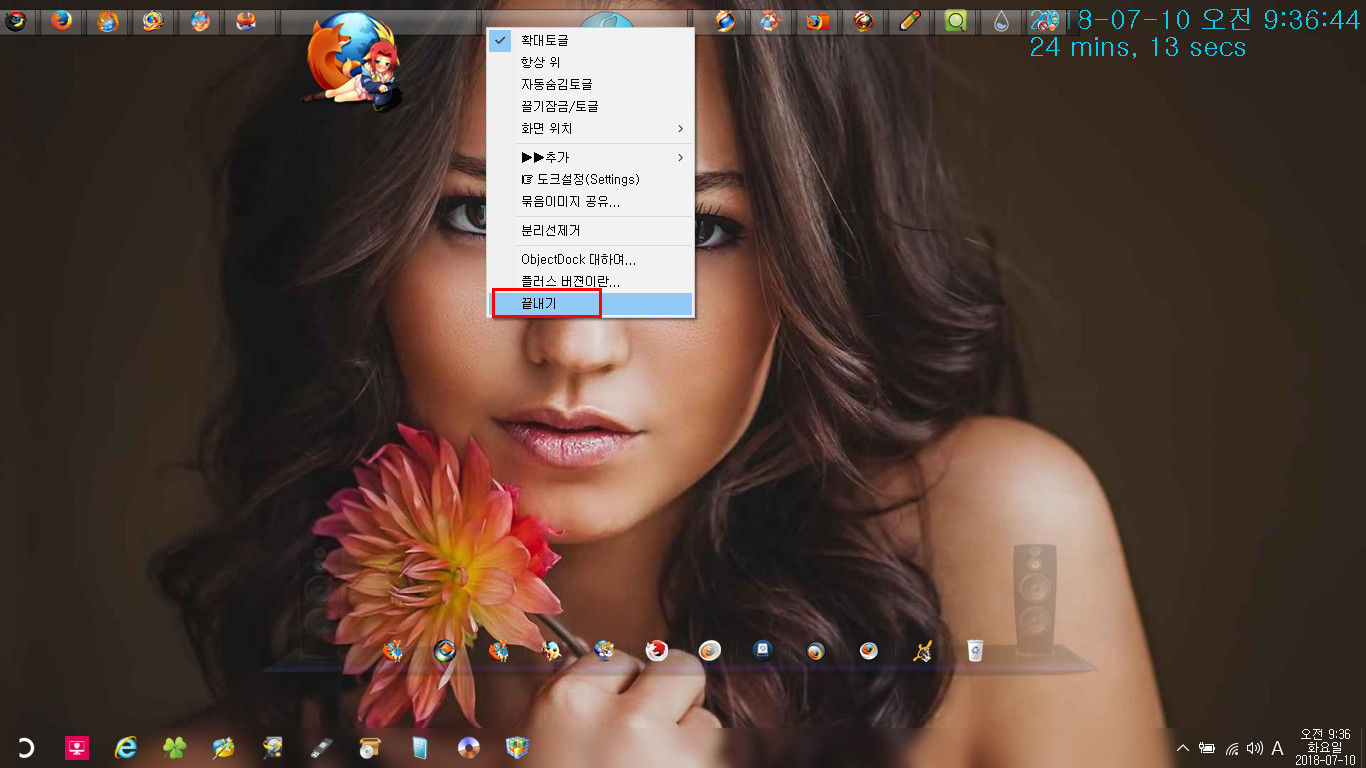The image size is (1366, 768).
Task: Toggle 자동숨김토글 auto-hide option
Action: click(x=591, y=84)
